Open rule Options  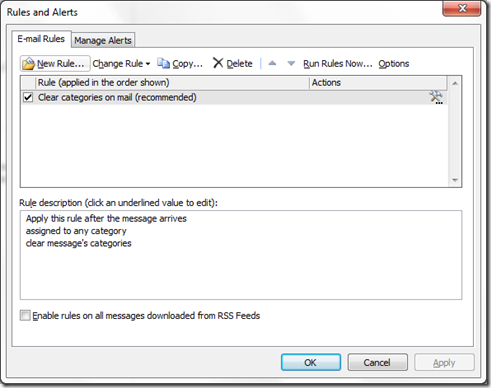coord(393,63)
